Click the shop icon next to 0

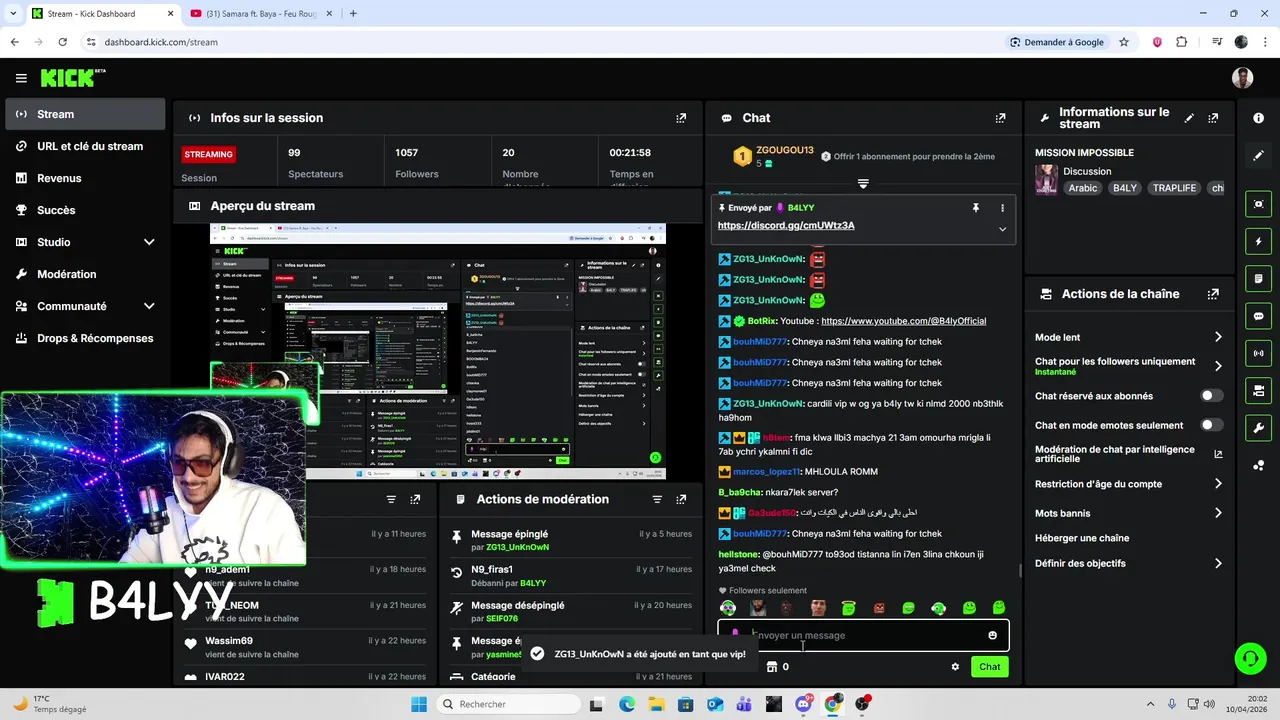click(x=771, y=667)
